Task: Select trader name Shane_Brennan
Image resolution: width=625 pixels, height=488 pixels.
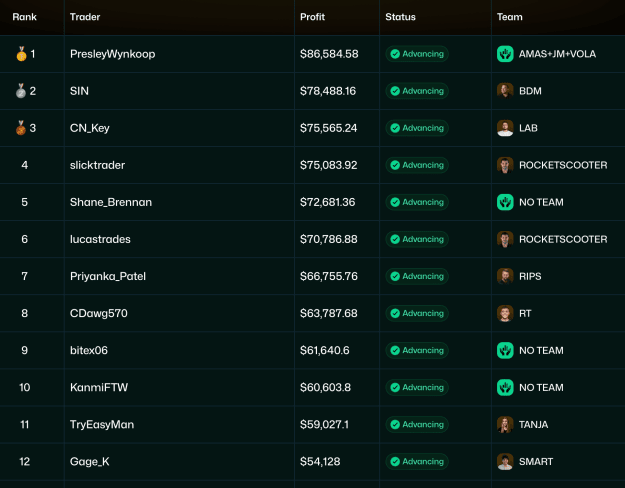Action: [x=111, y=202]
